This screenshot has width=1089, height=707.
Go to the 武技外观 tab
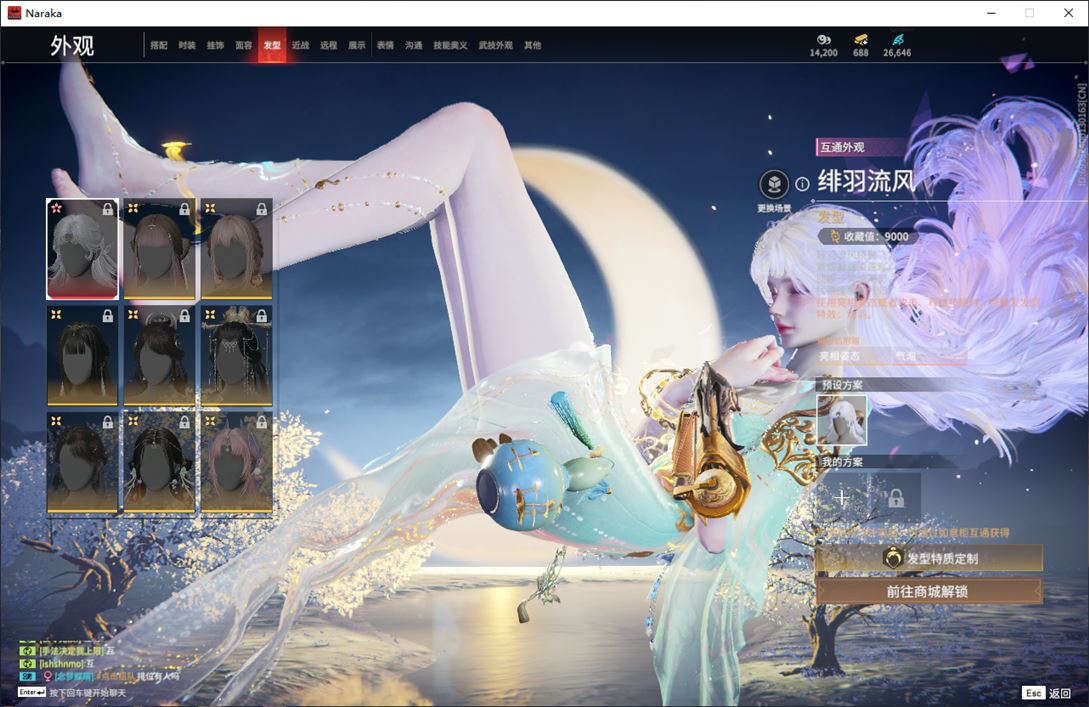click(495, 46)
